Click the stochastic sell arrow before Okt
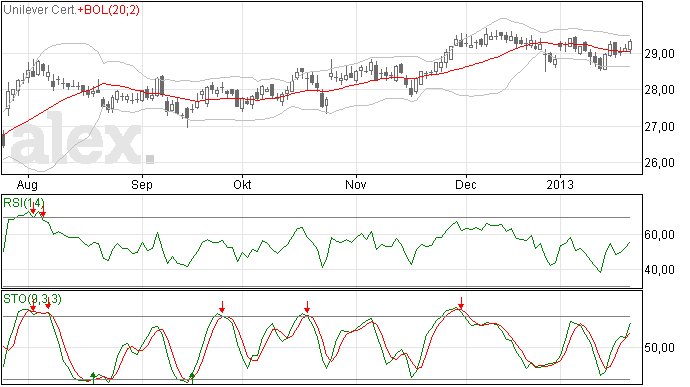The height and width of the screenshot is (387, 690). tap(222, 307)
